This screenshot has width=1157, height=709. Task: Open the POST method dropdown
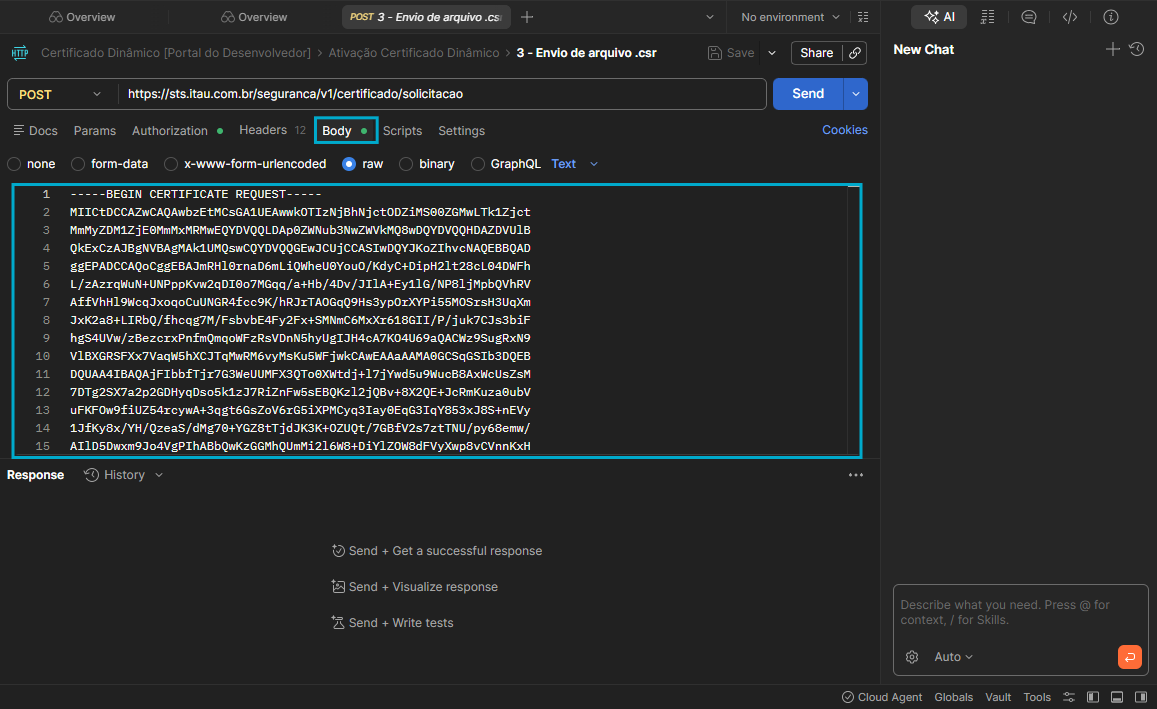tap(60, 94)
